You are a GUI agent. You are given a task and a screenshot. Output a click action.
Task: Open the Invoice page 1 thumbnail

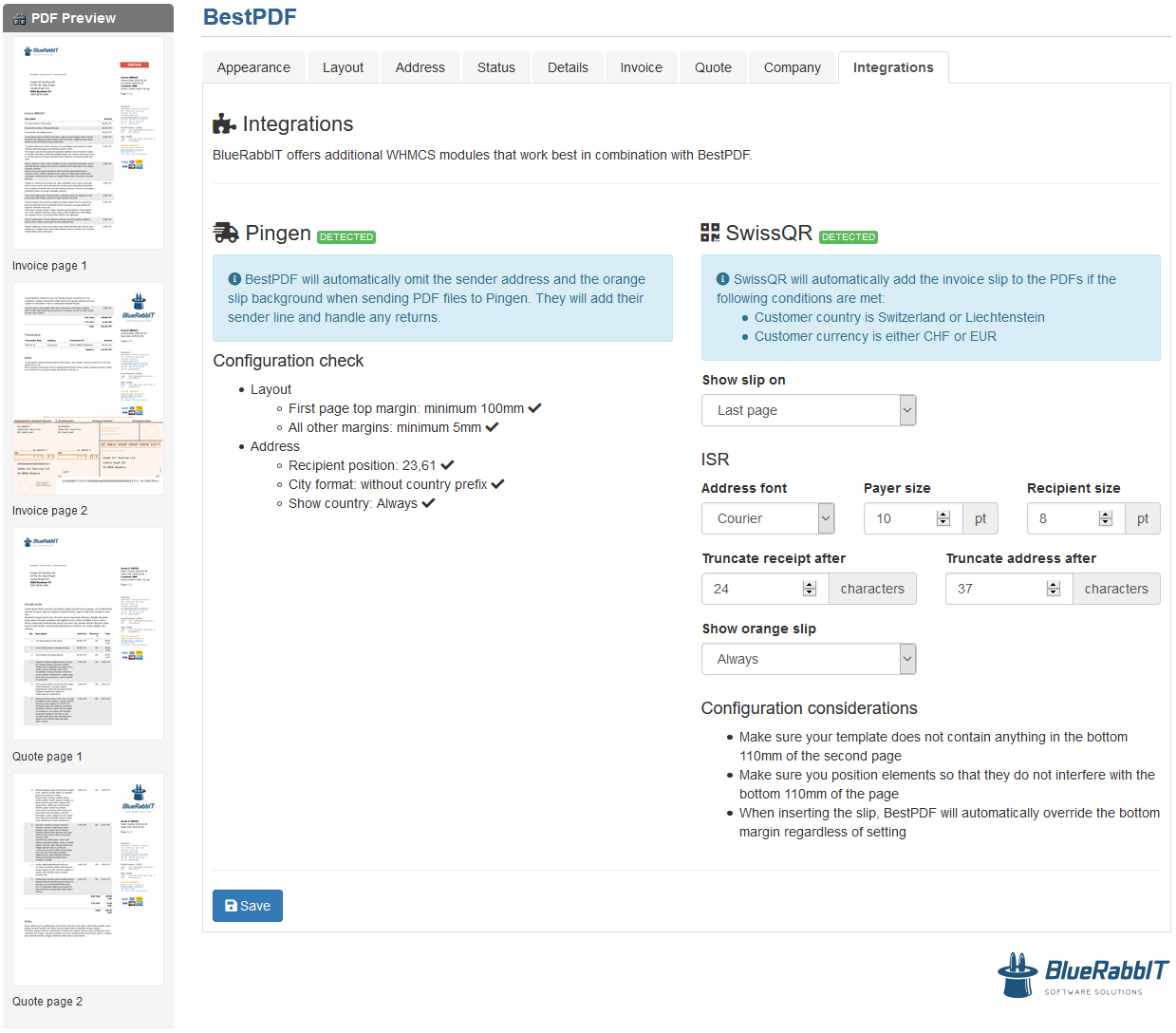(86, 142)
